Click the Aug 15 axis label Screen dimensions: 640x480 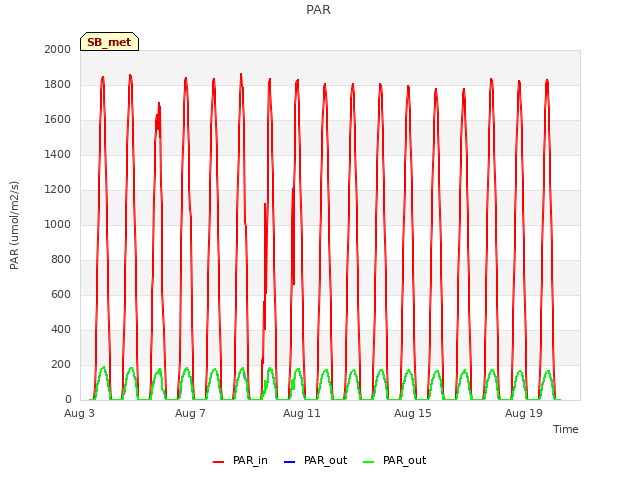[x=413, y=413]
